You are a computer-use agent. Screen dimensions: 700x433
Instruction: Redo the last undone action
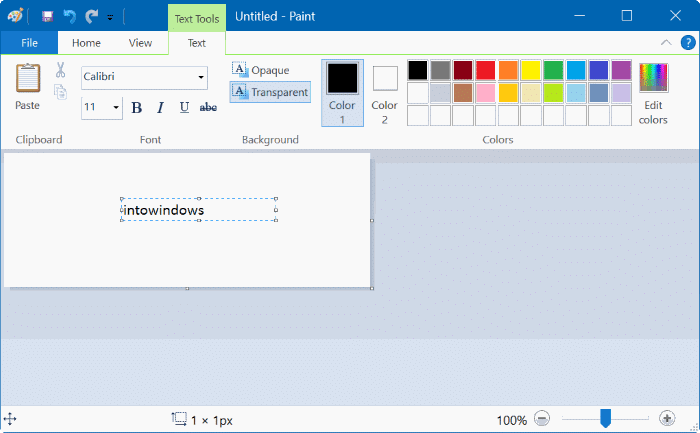(x=92, y=17)
